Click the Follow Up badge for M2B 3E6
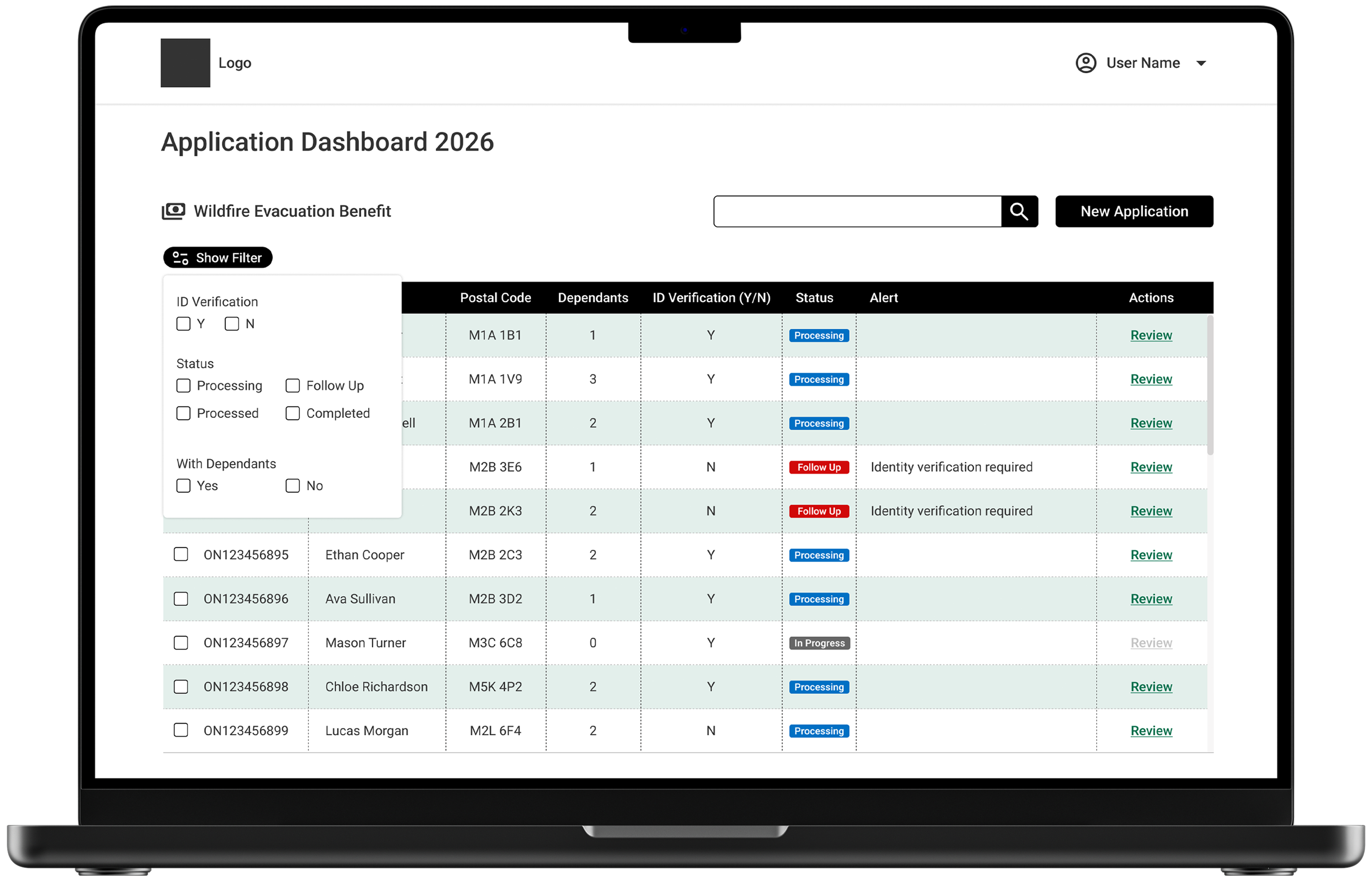 [x=819, y=467]
